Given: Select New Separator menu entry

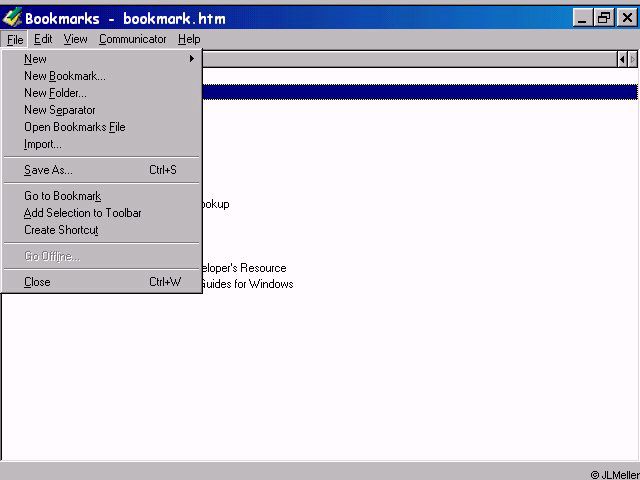Looking at the screenshot, I should pyautogui.click(x=102, y=110).
